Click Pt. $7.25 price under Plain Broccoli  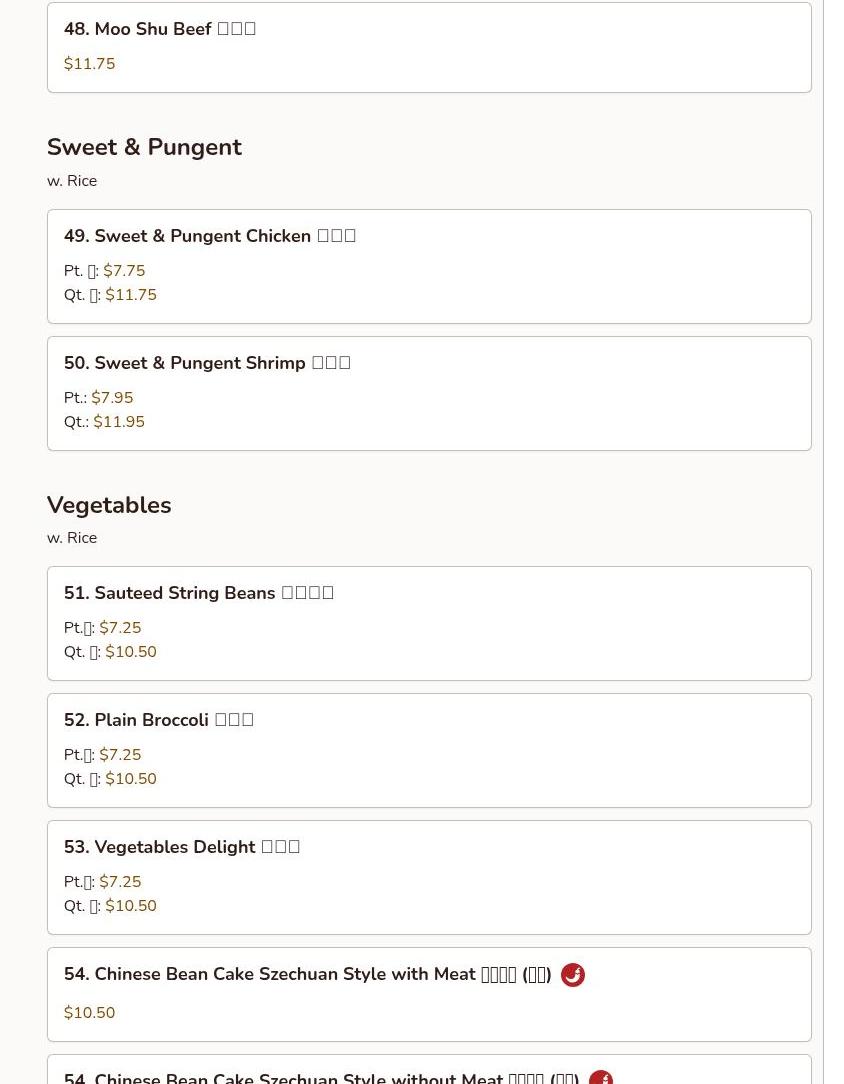point(120,755)
